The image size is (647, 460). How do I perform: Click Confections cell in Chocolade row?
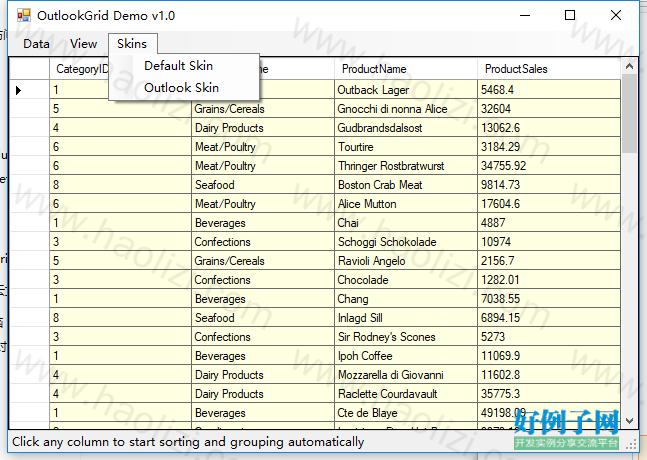[x=263, y=279]
